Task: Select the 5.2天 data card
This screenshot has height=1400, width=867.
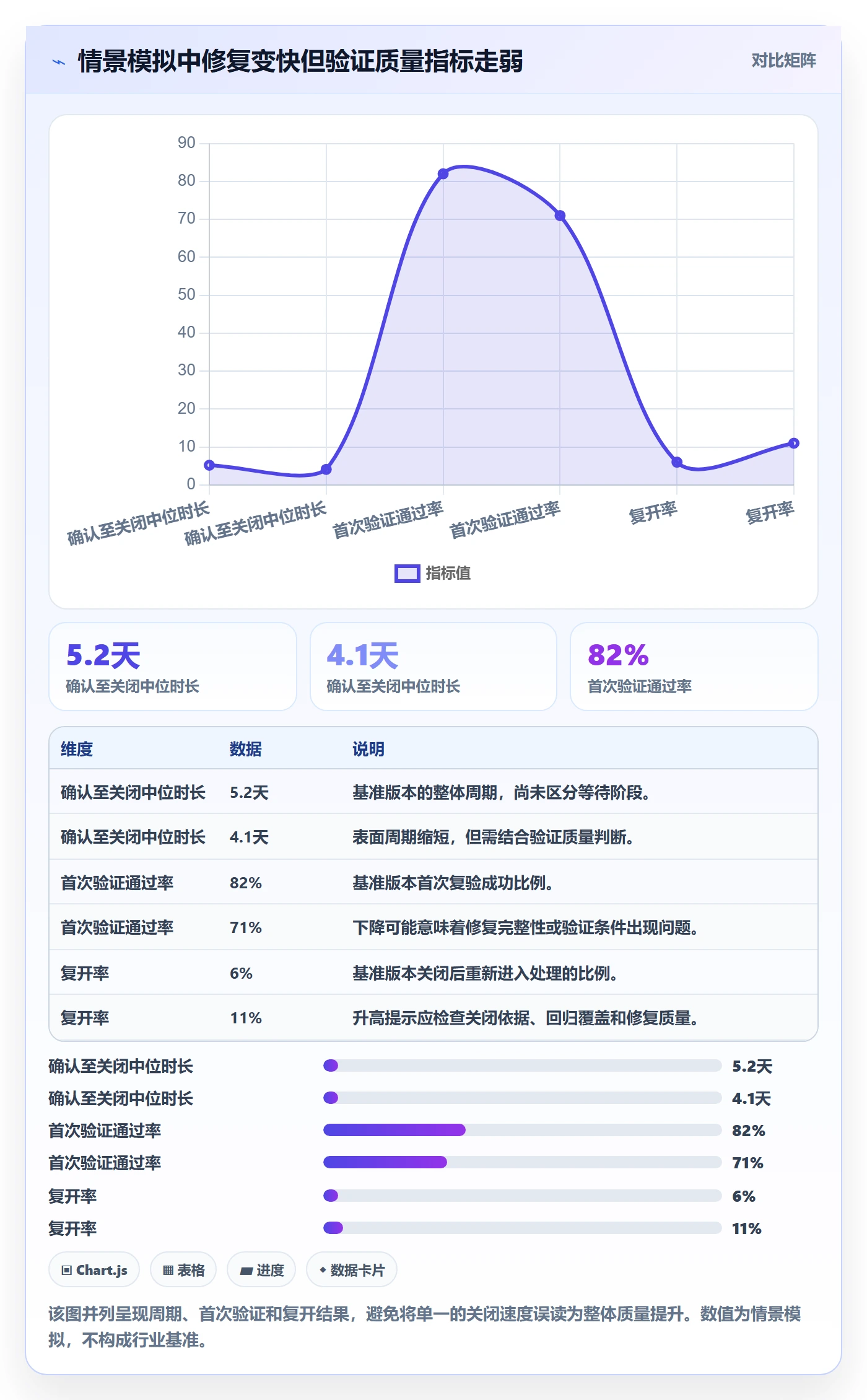Action: [173, 667]
